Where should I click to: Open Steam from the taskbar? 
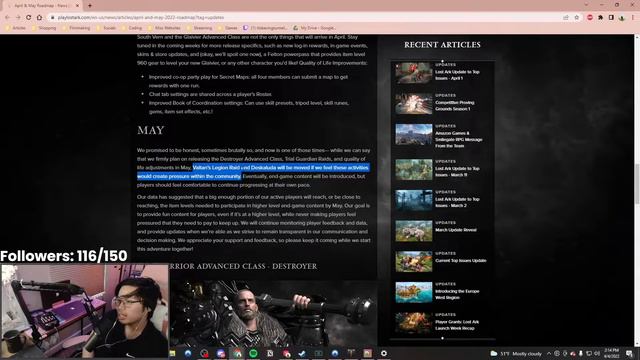coord(302,353)
